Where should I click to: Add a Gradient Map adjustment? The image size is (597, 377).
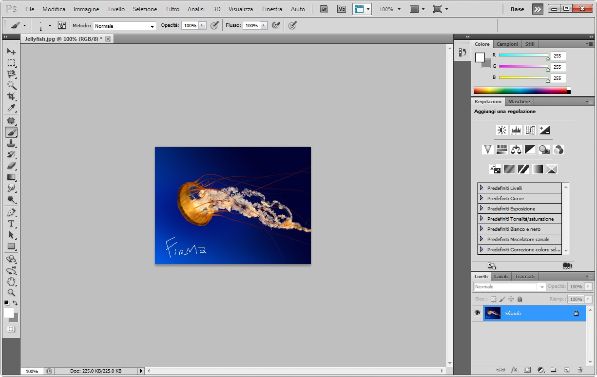(538, 169)
